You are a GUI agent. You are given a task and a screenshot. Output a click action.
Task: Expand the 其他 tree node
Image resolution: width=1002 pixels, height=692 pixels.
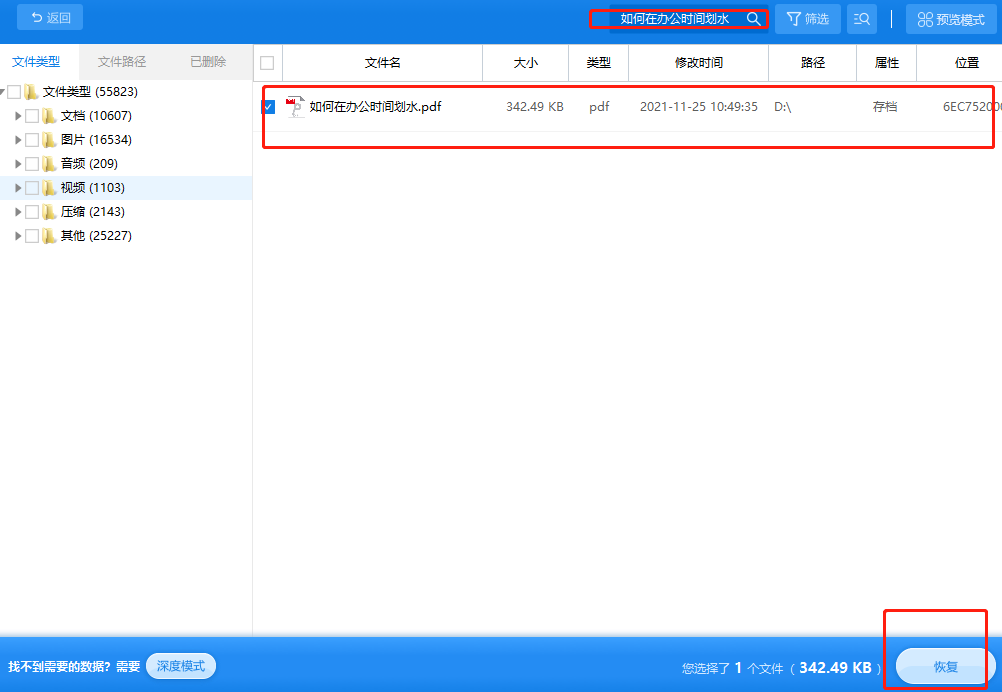18,236
